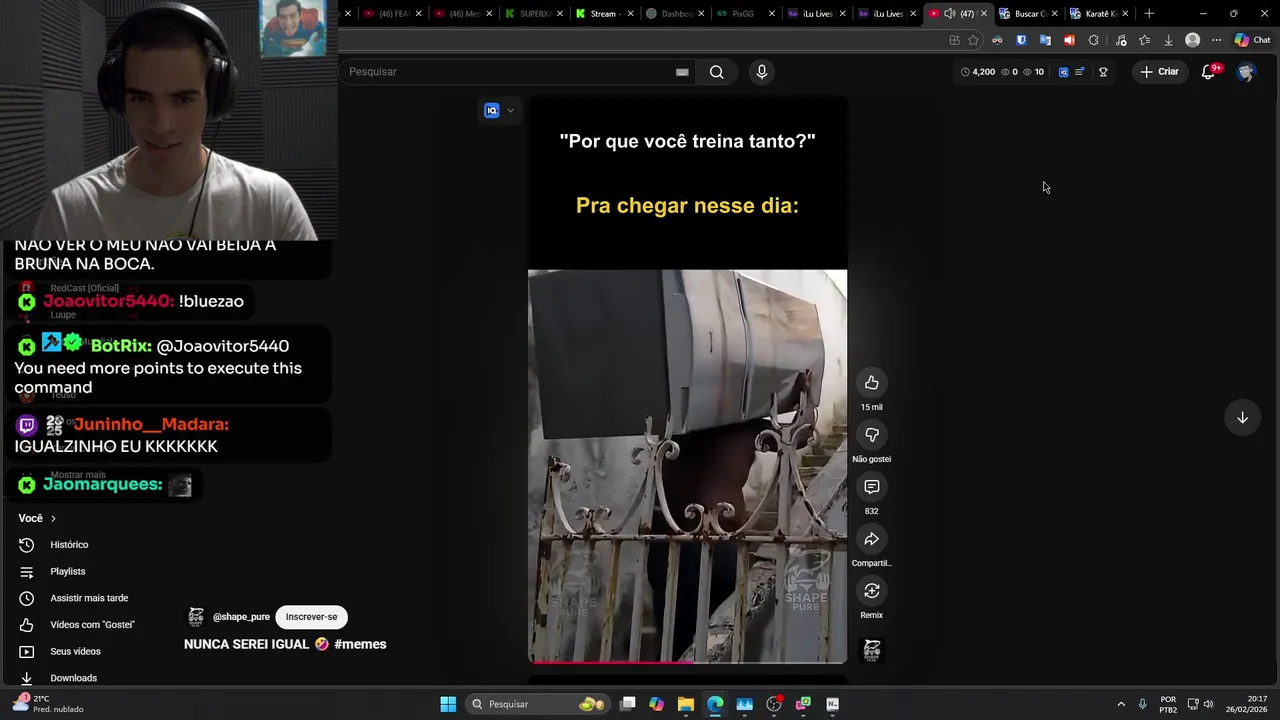Switch to the PixGG browser tab
The height and width of the screenshot is (720, 1280).
[743, 14]
